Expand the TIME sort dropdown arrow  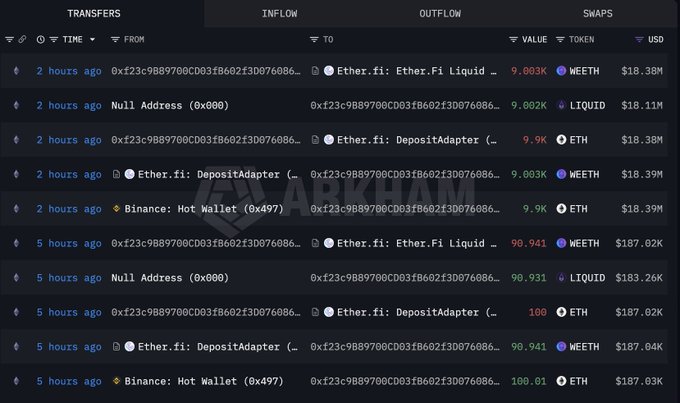pos(92,39)
